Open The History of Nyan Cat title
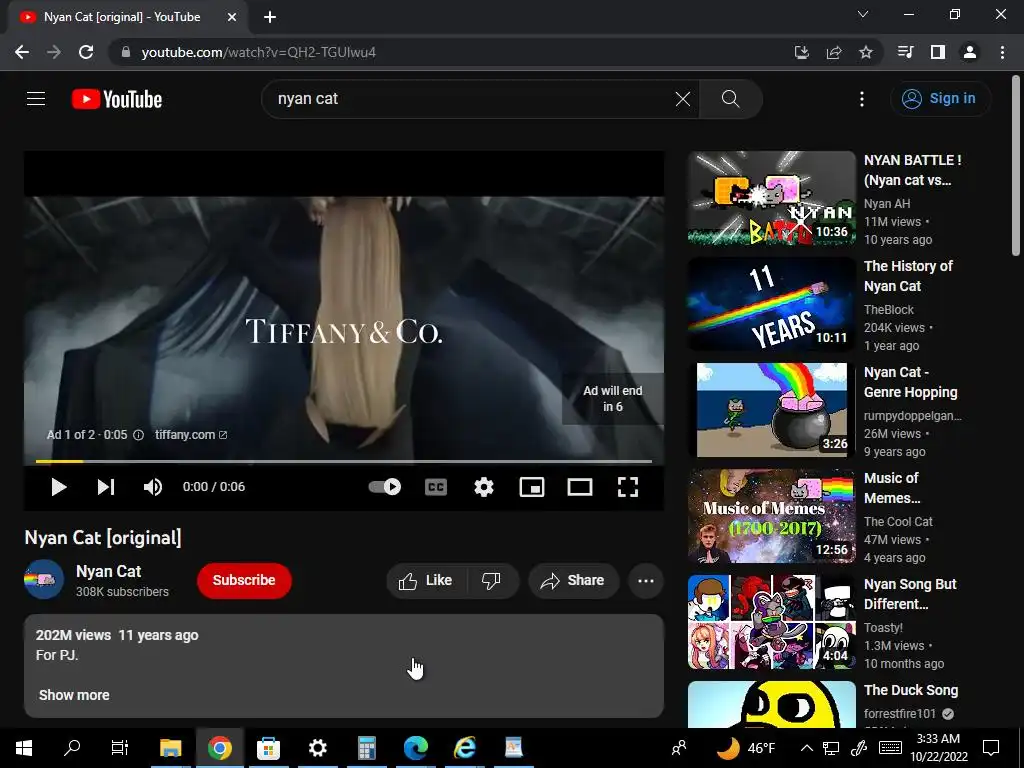The image size is (1024, 768). 908,276
